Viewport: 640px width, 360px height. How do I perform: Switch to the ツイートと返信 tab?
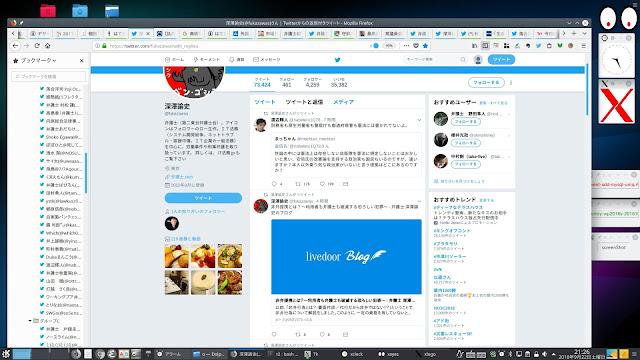[x=304, y=102]
